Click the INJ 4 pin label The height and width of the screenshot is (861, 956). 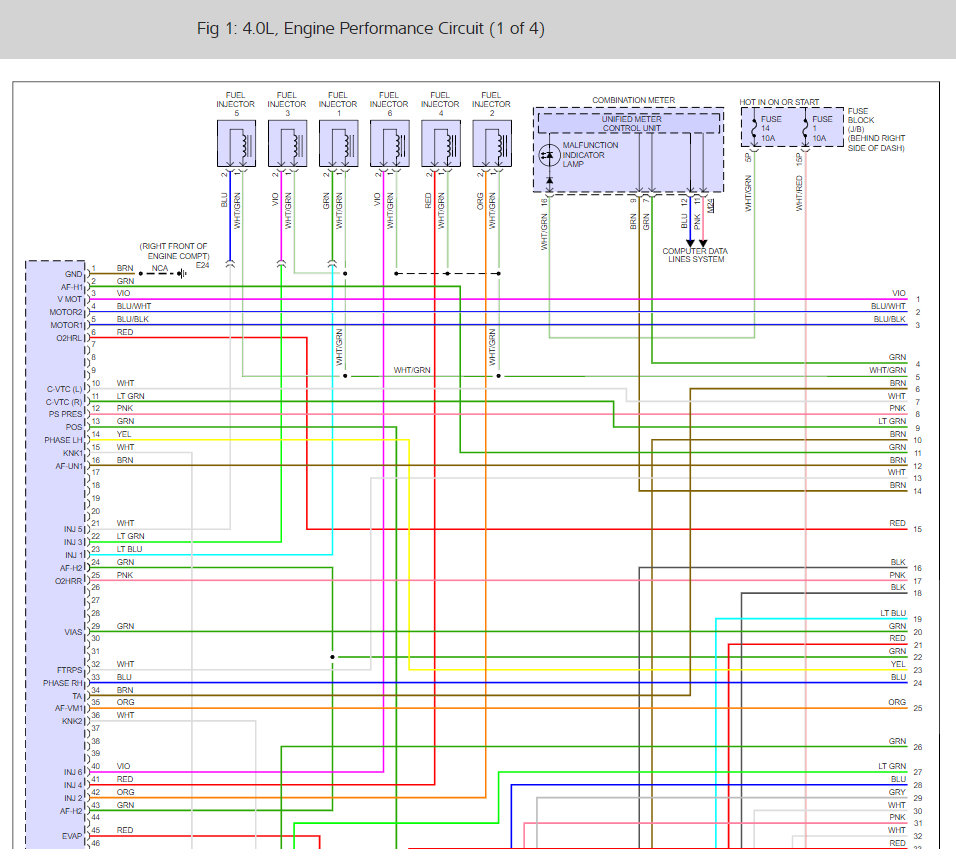point(73,785)
